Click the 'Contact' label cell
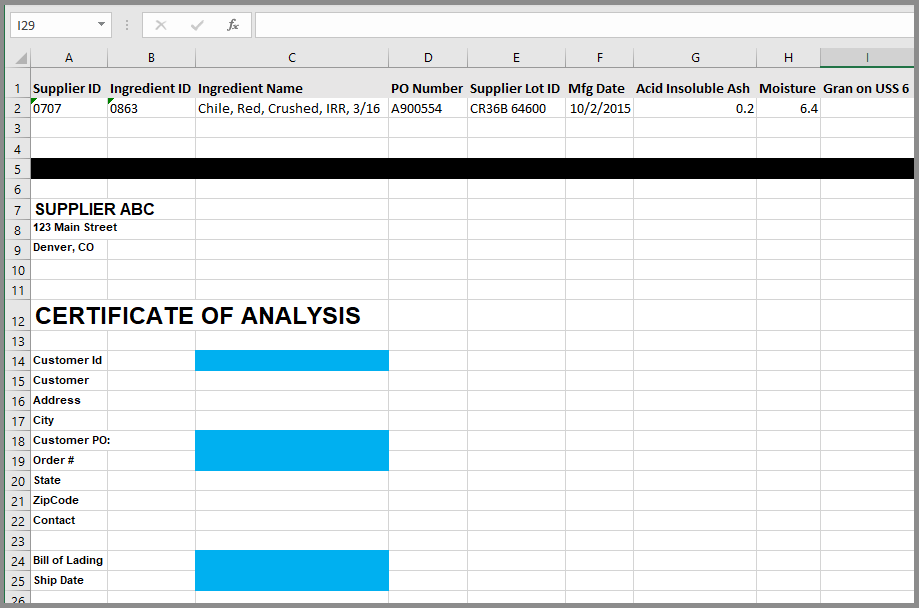Viewport: 919px width, 608px height. (69, 520)
